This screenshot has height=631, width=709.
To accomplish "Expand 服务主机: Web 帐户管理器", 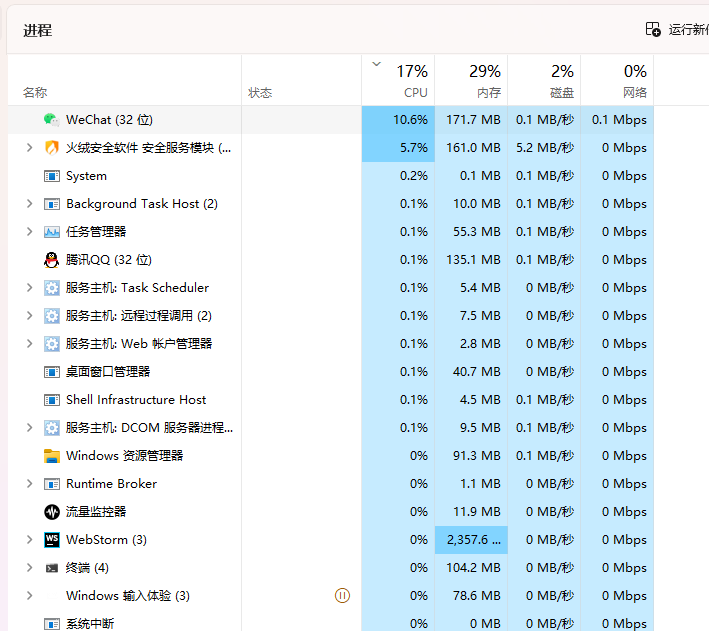I will click(x=29, y=344).
